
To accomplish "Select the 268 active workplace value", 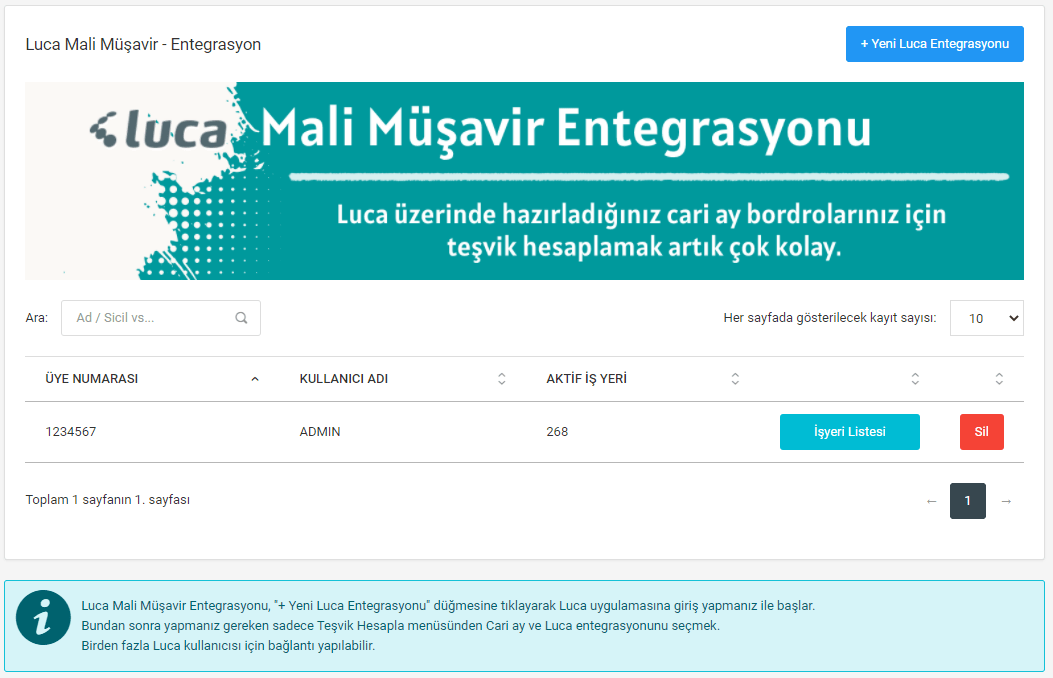I will coord(557,432).
